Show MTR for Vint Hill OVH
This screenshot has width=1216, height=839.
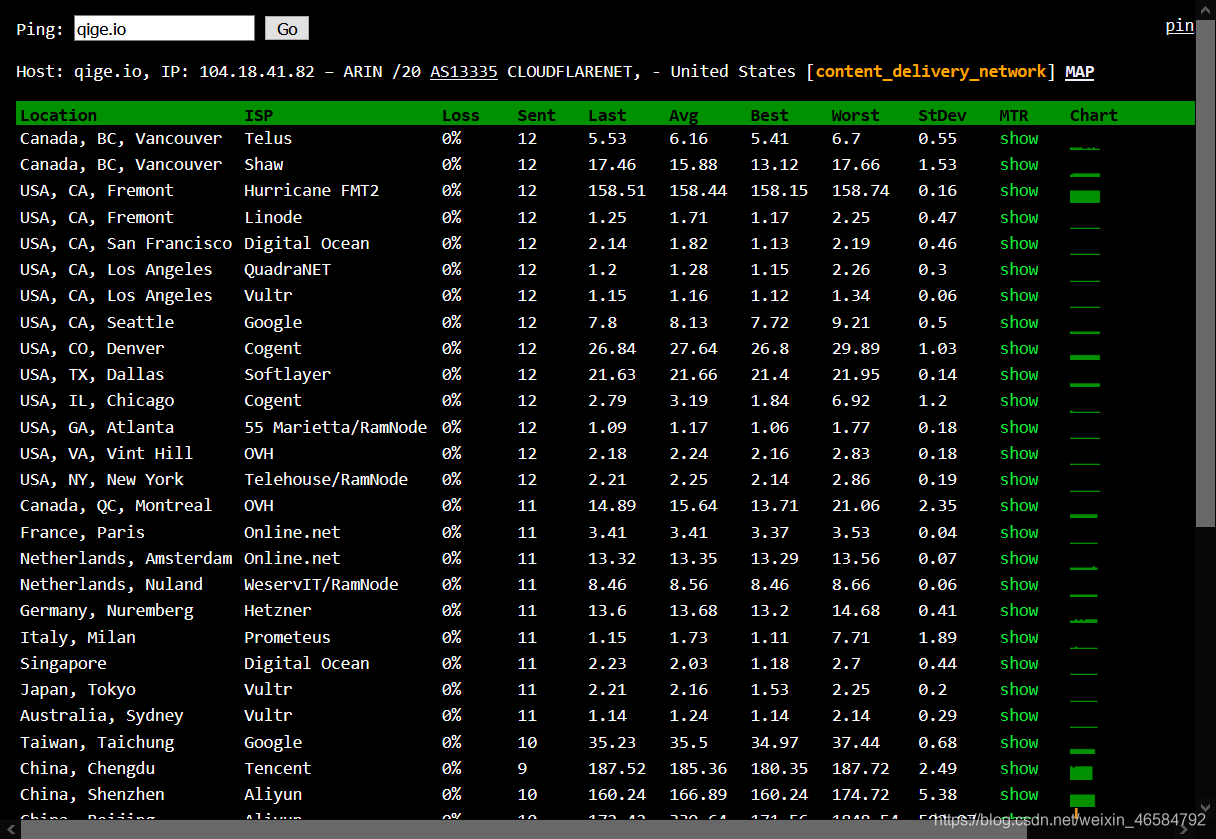pos(1019,453)
